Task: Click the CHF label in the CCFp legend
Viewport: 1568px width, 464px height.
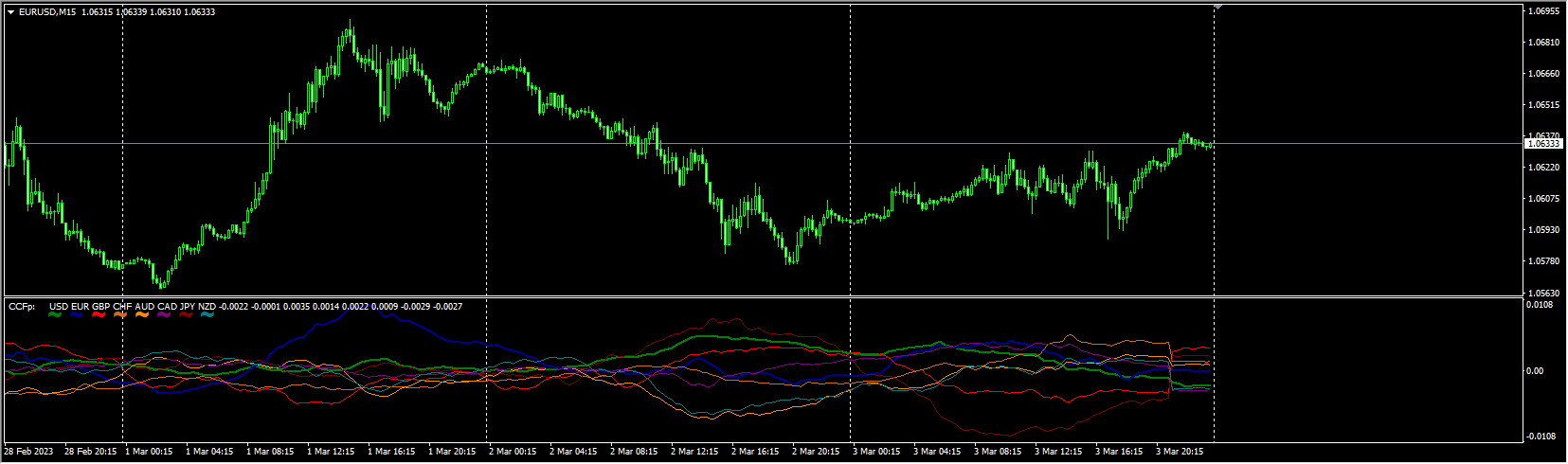Action: click(x=122, y=307)
